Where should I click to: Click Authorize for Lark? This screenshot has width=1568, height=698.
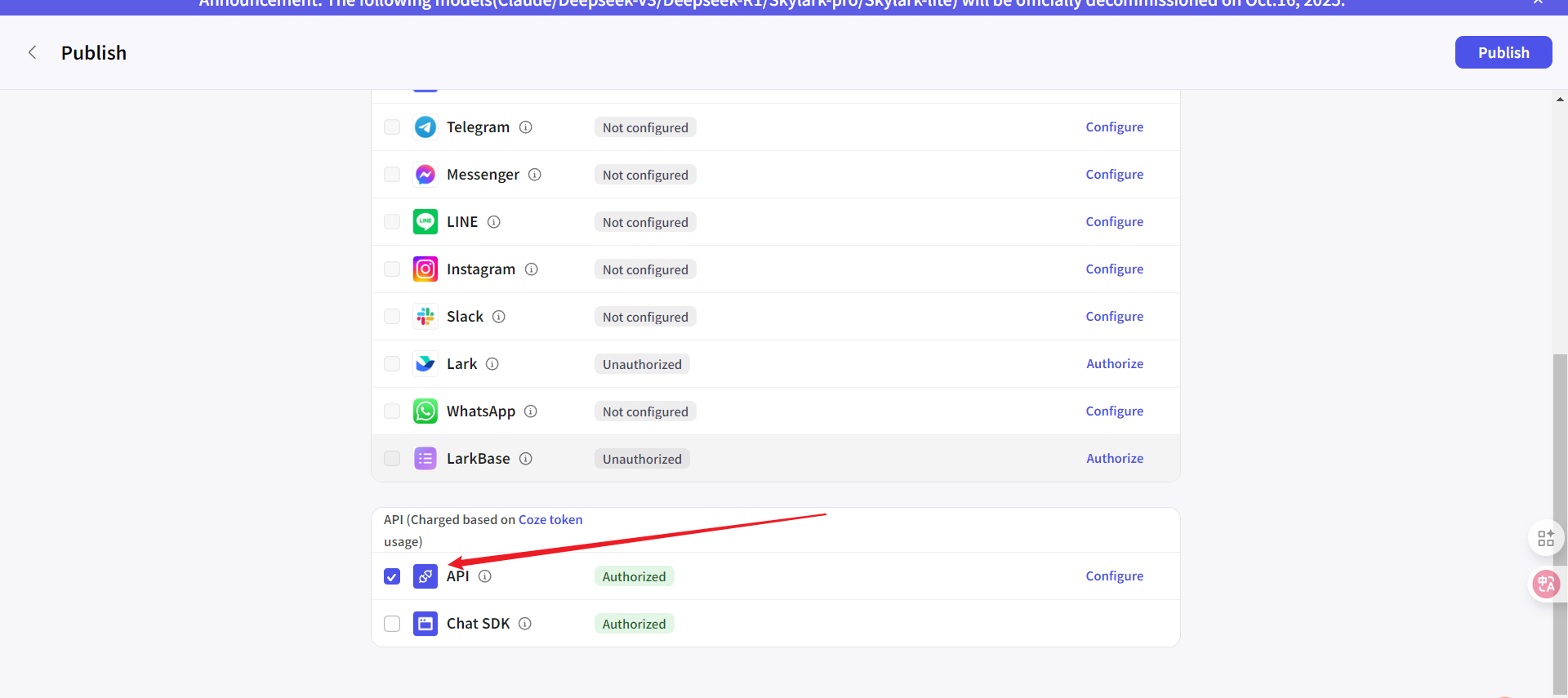click(x=1114, y=364)
